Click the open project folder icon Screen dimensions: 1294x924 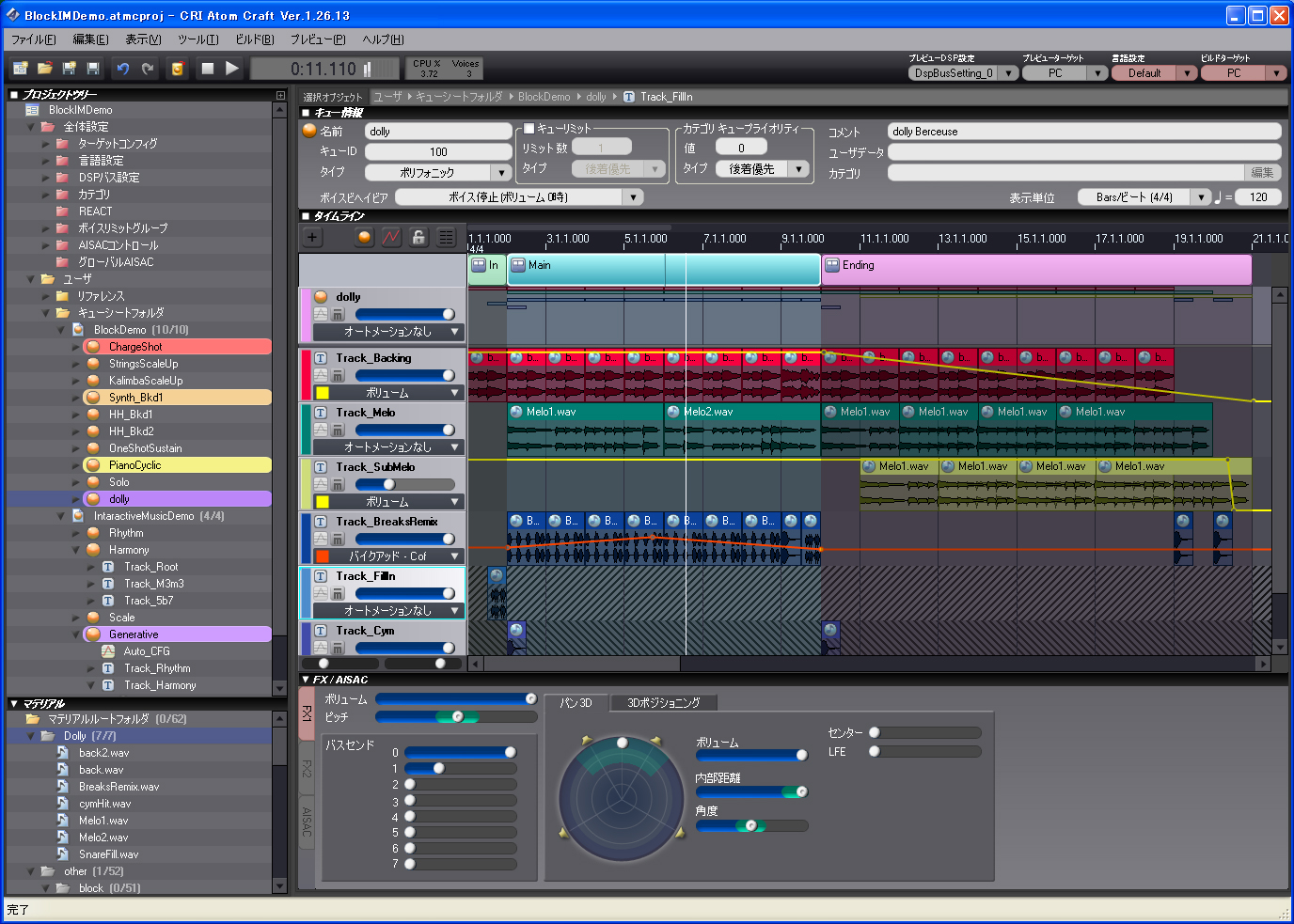point(44,69)
